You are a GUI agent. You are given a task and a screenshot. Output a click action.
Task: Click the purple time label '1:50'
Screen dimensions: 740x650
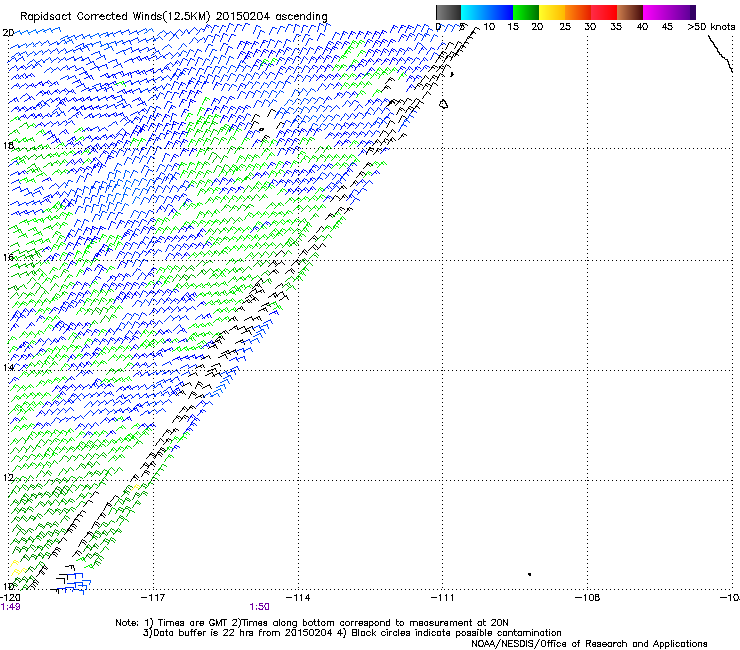point(260,607)
